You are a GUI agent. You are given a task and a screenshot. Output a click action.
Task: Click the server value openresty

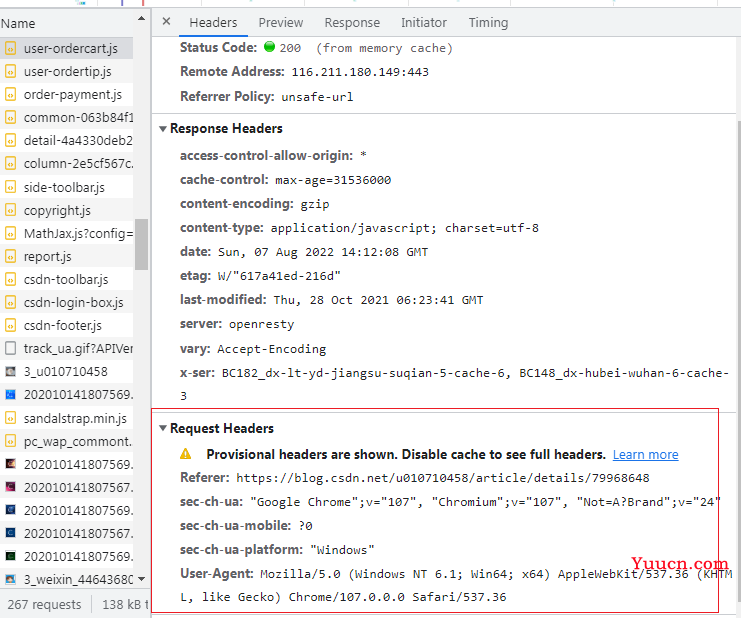261,324
